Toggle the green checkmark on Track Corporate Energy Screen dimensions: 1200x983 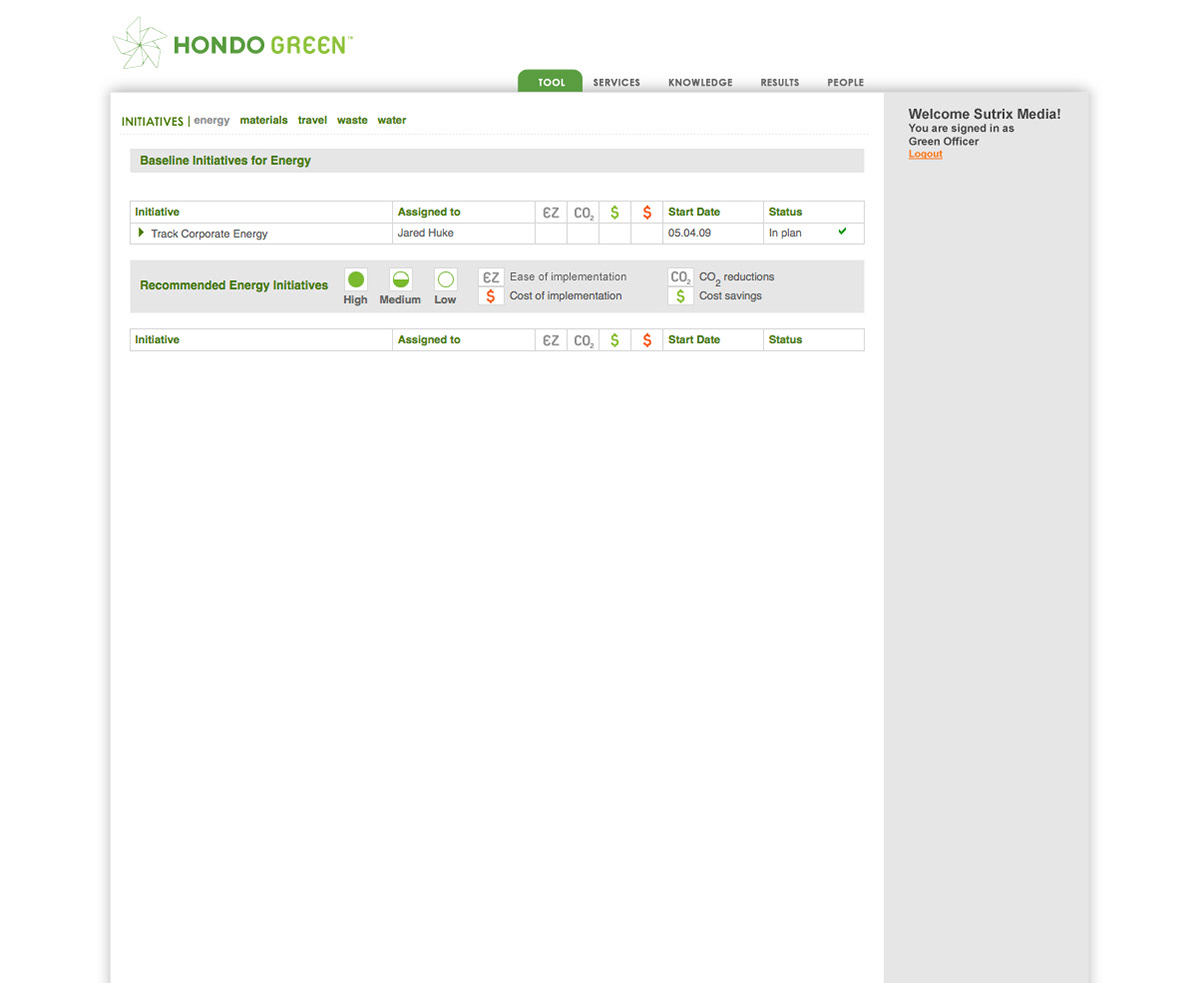842,232
